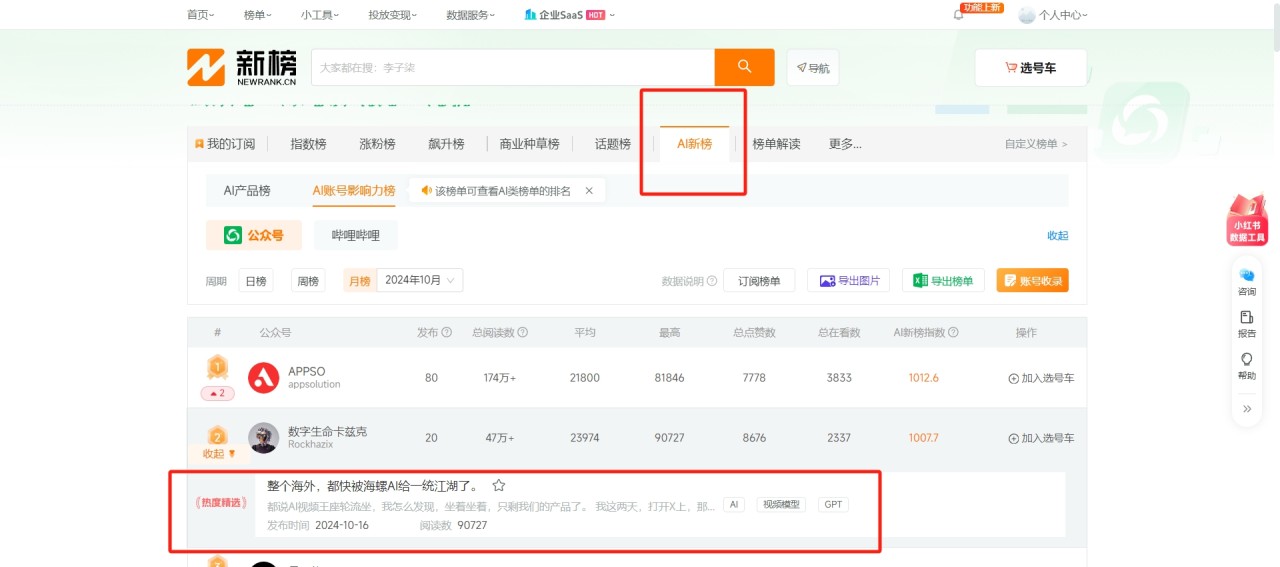
Task: Open the 帮助 sidebar icon
Action: (1247, 366)
